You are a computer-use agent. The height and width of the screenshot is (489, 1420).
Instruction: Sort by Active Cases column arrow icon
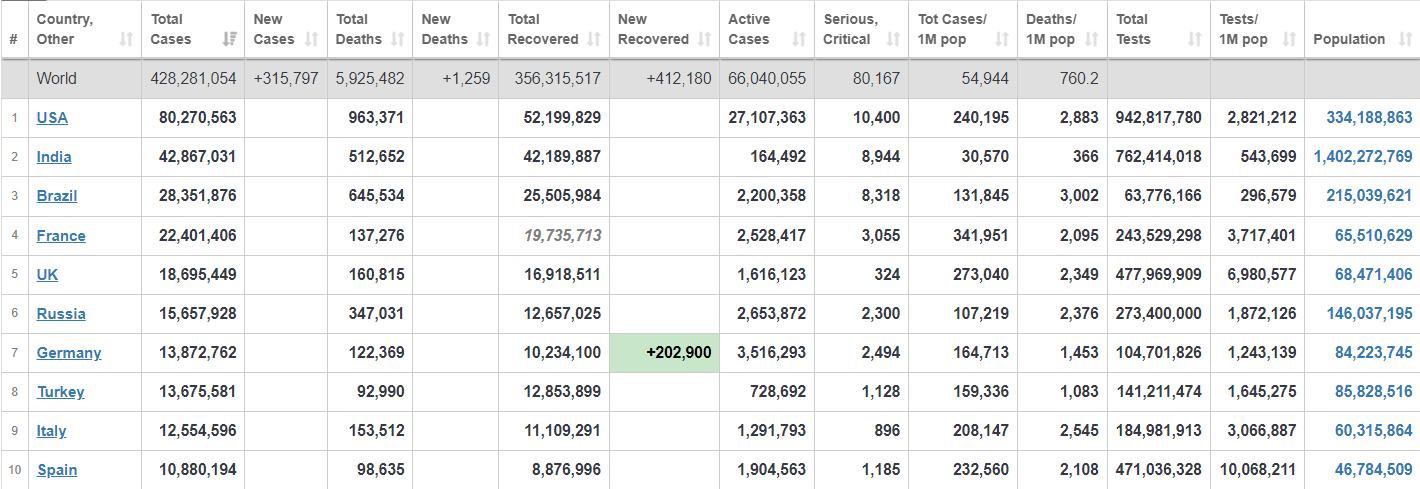pos(799,39)
